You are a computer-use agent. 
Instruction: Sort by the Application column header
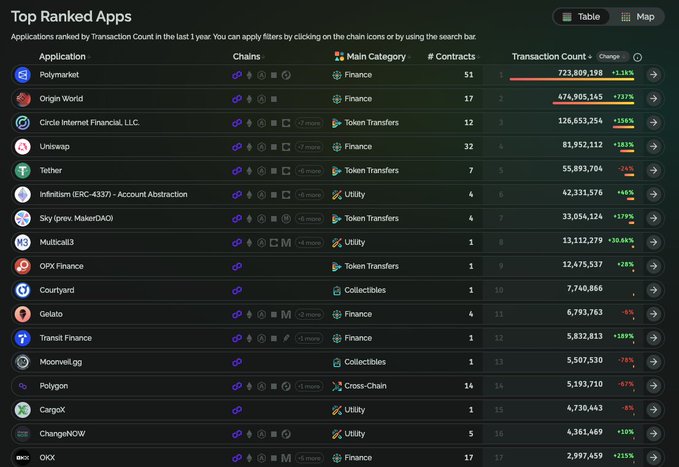point(62,57)
